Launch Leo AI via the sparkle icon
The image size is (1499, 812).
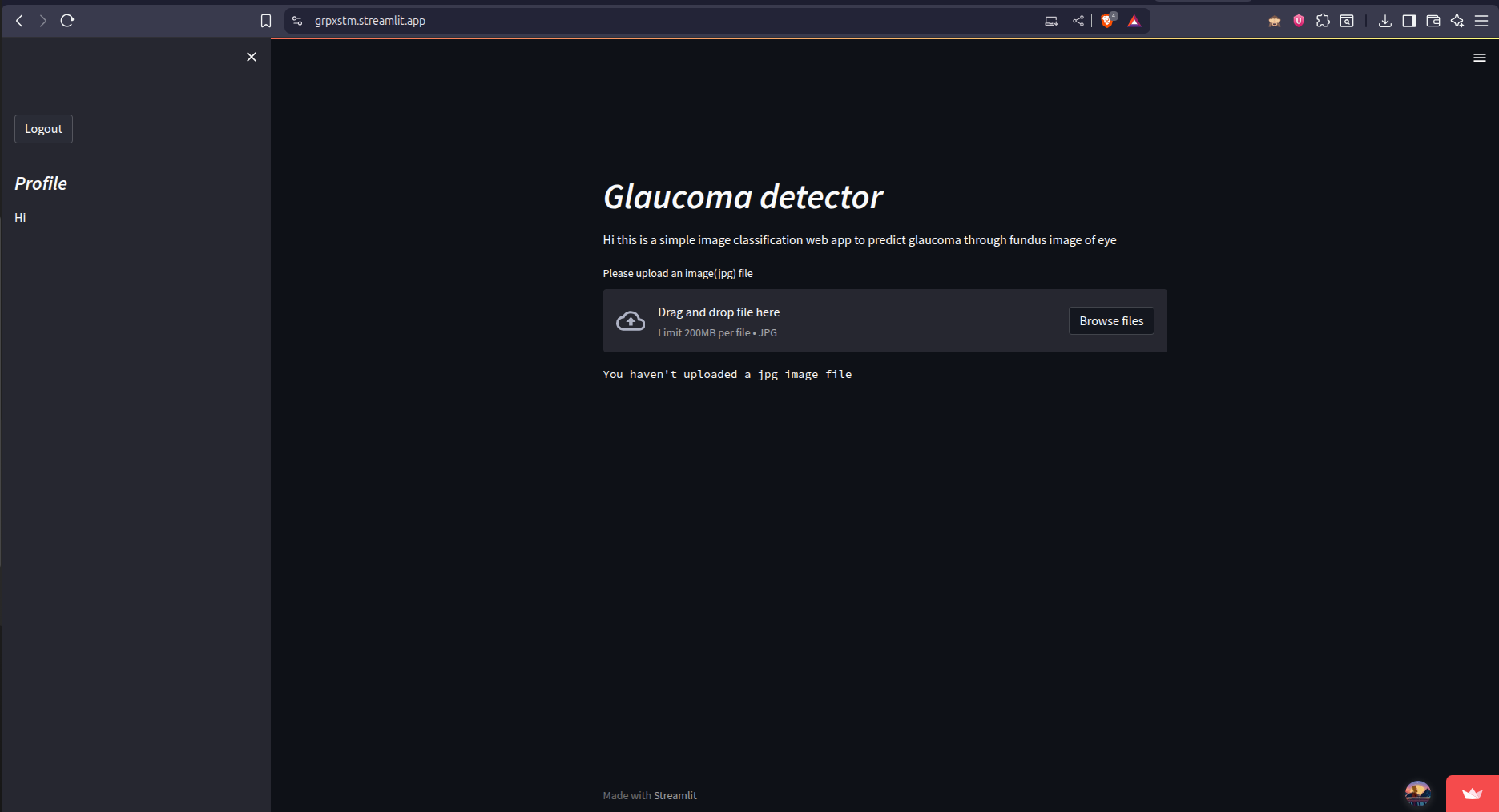point(1457,21)
